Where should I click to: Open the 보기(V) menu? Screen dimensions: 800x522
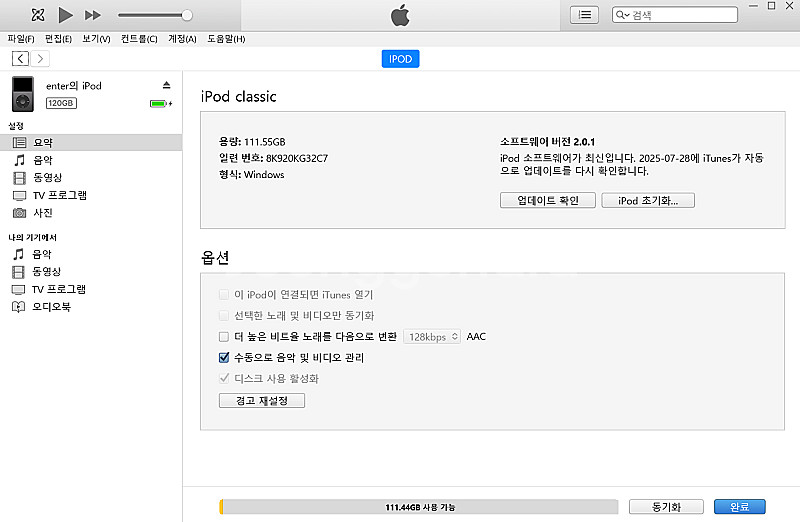[x=96, y=39]
